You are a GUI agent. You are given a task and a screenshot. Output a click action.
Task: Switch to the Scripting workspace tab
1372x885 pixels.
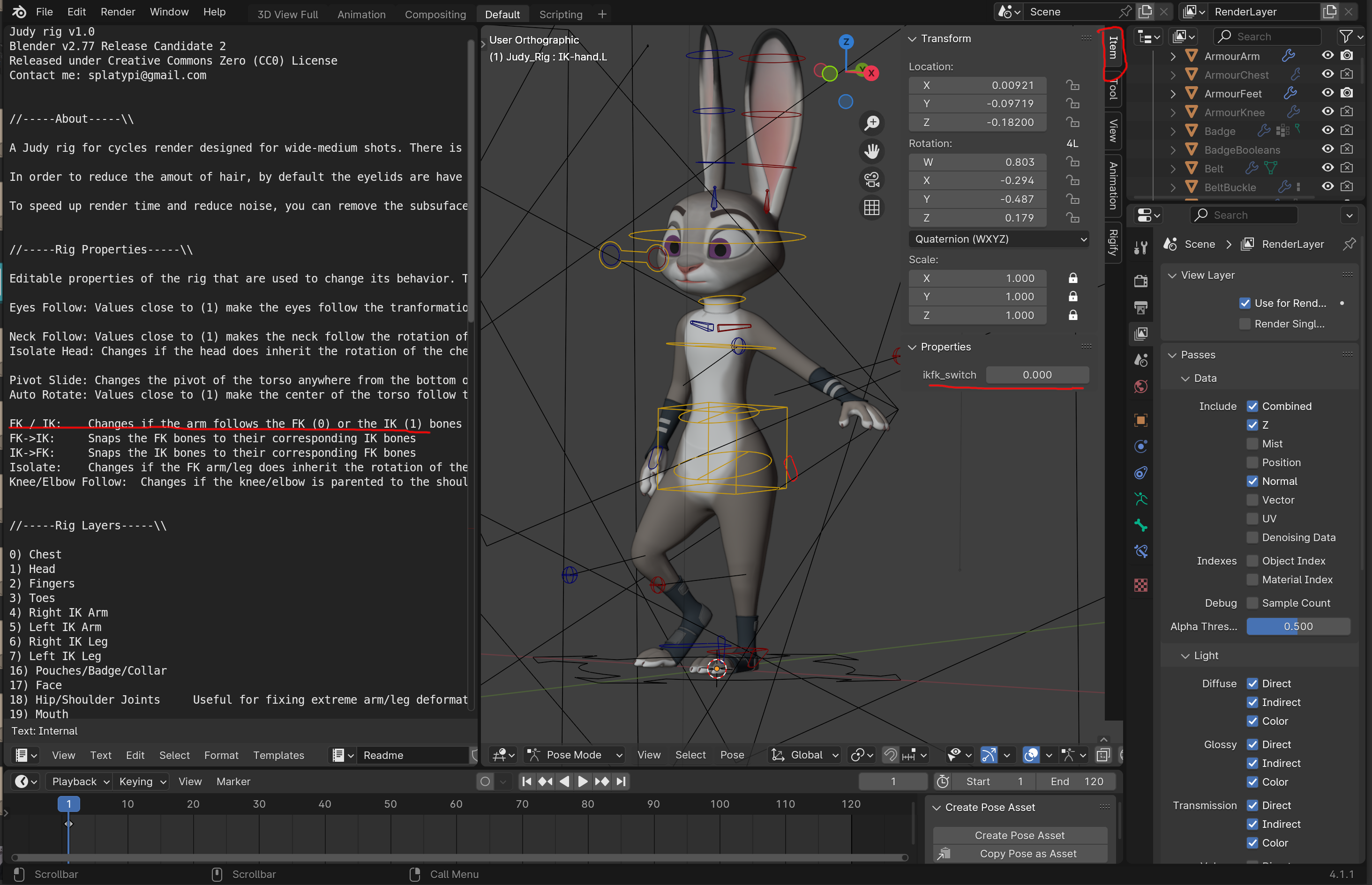[x=561, y=15]
